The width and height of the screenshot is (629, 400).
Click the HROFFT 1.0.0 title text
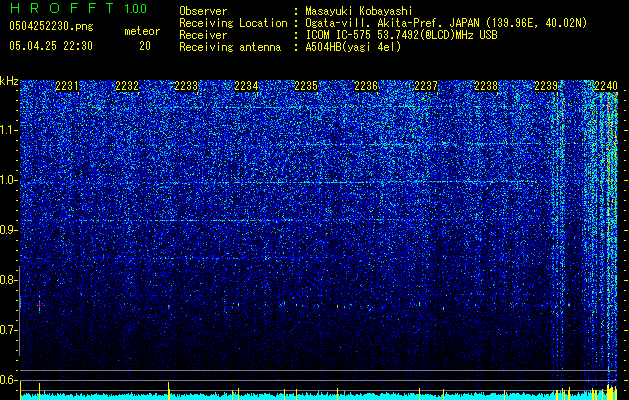coord(78,8)
